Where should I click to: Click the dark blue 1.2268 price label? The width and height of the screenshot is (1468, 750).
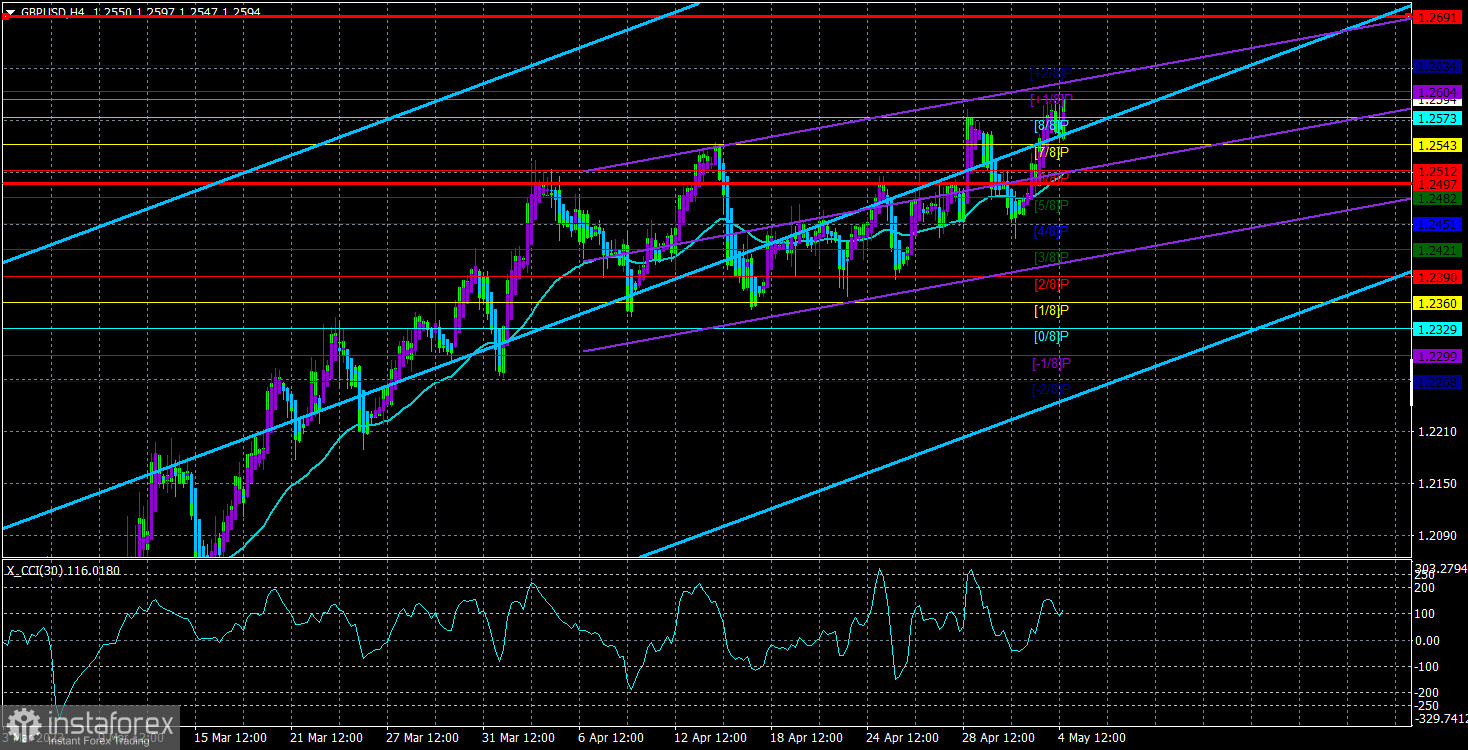1438,382
